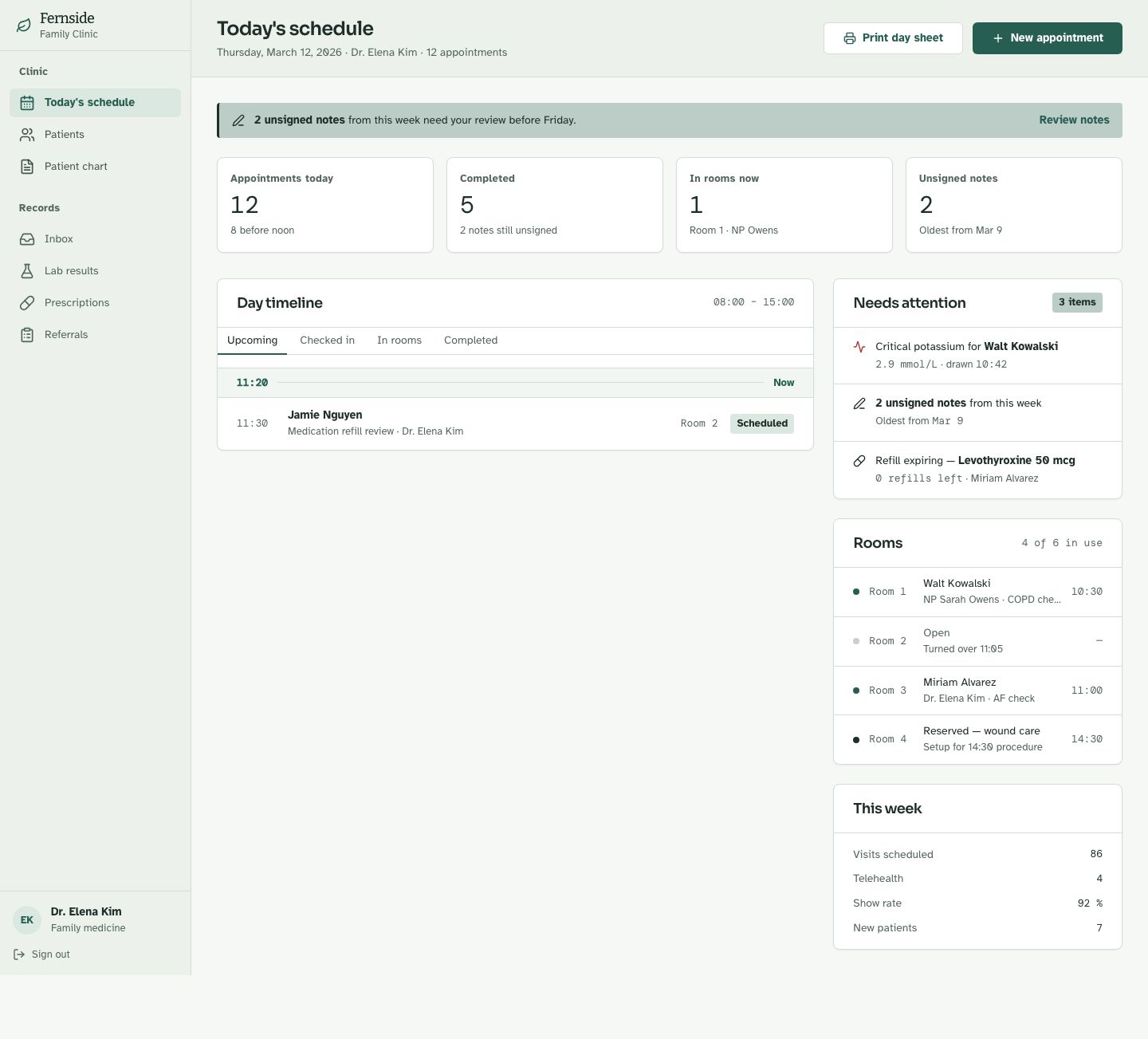Click the pen icon in the unsigned notes banner
The image size is (1148, 1039).
click(238, 120)
